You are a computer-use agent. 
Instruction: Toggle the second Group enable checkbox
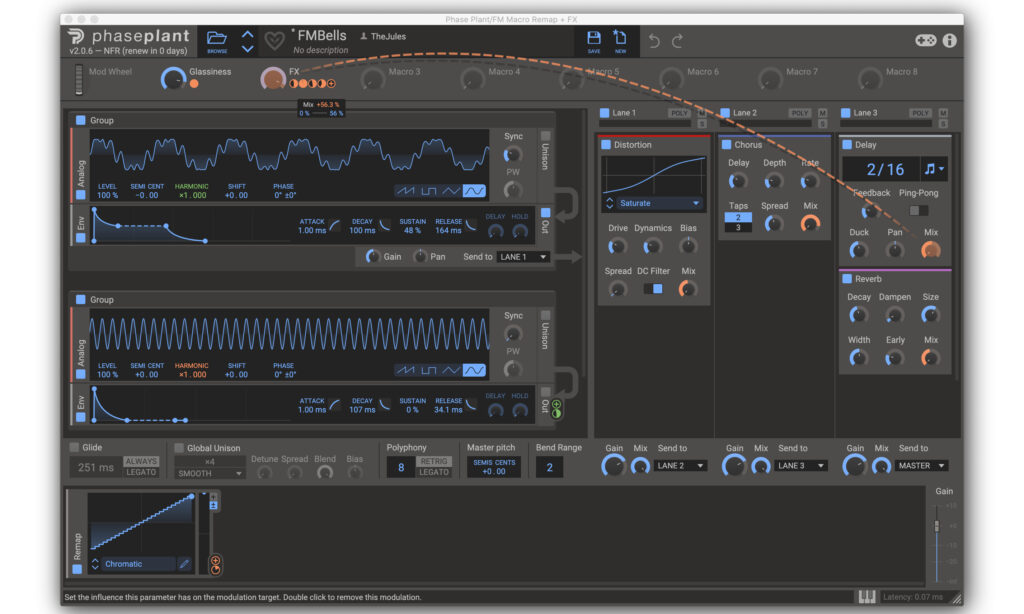[x=80, y=299]
